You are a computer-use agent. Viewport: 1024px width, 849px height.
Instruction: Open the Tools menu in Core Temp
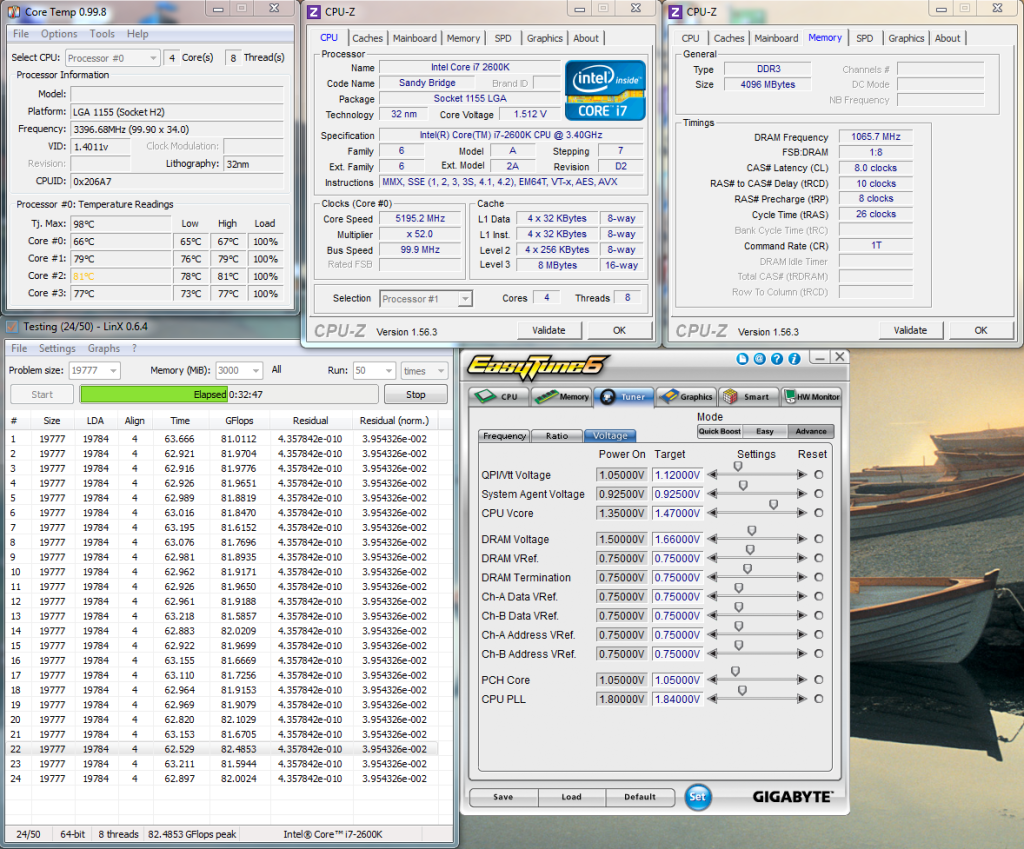pyautogui.click(x=102, y=34)
